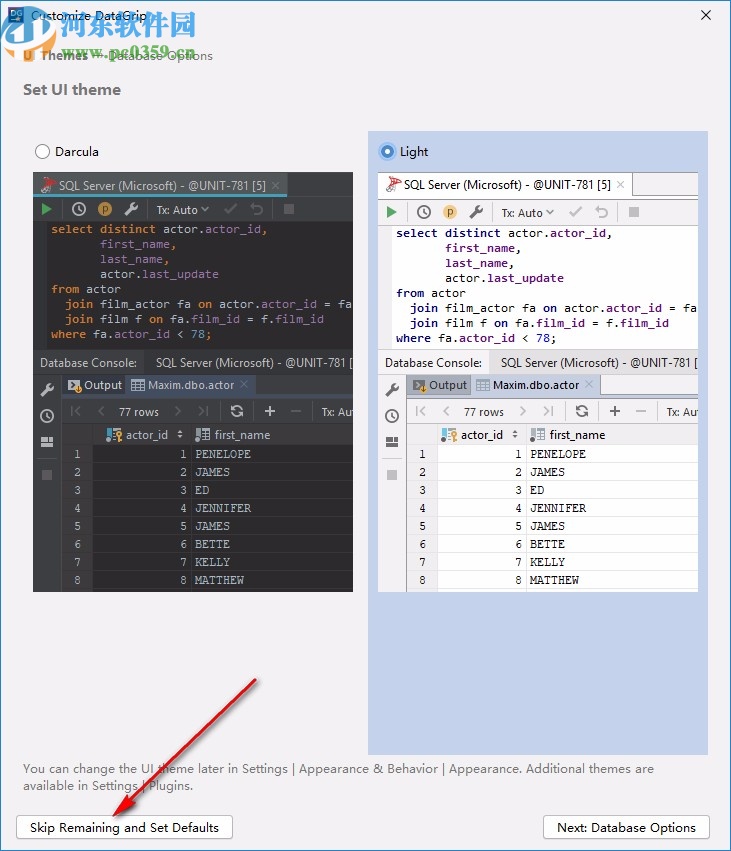
Task: Click delete row minus icon in Light preview
Action: (641, 411)
